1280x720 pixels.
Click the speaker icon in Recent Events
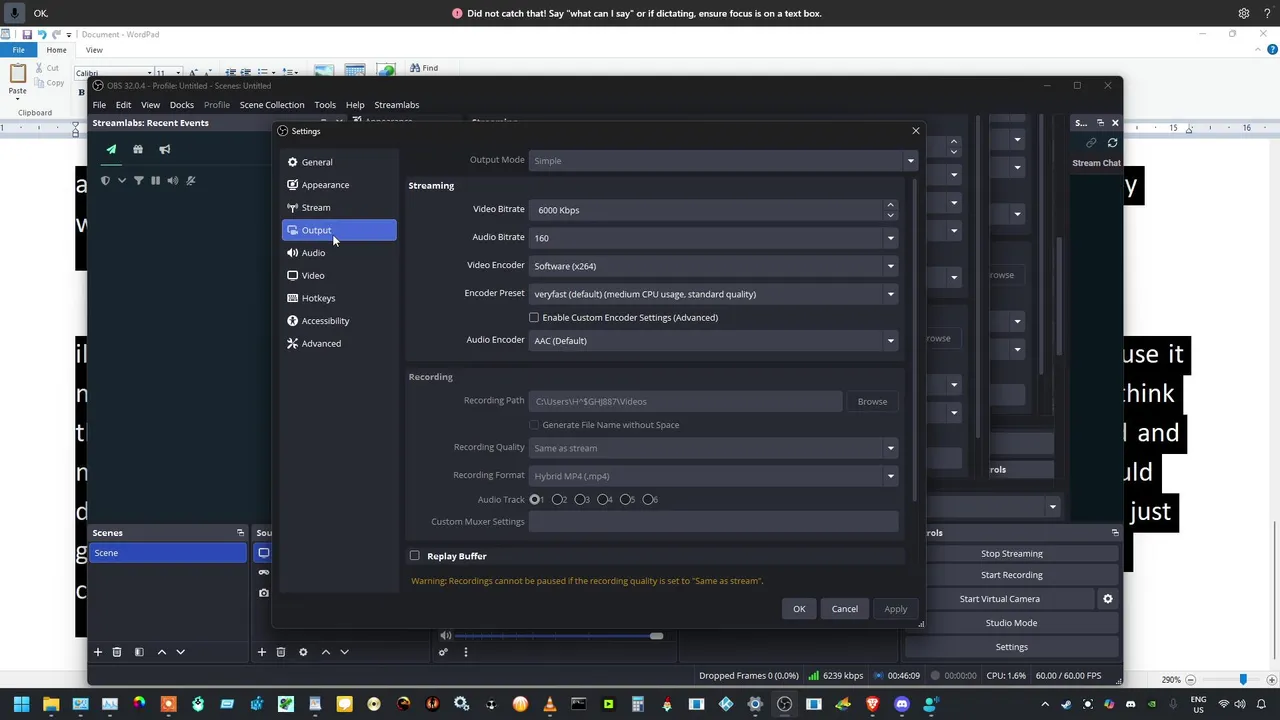pos(173,180)
